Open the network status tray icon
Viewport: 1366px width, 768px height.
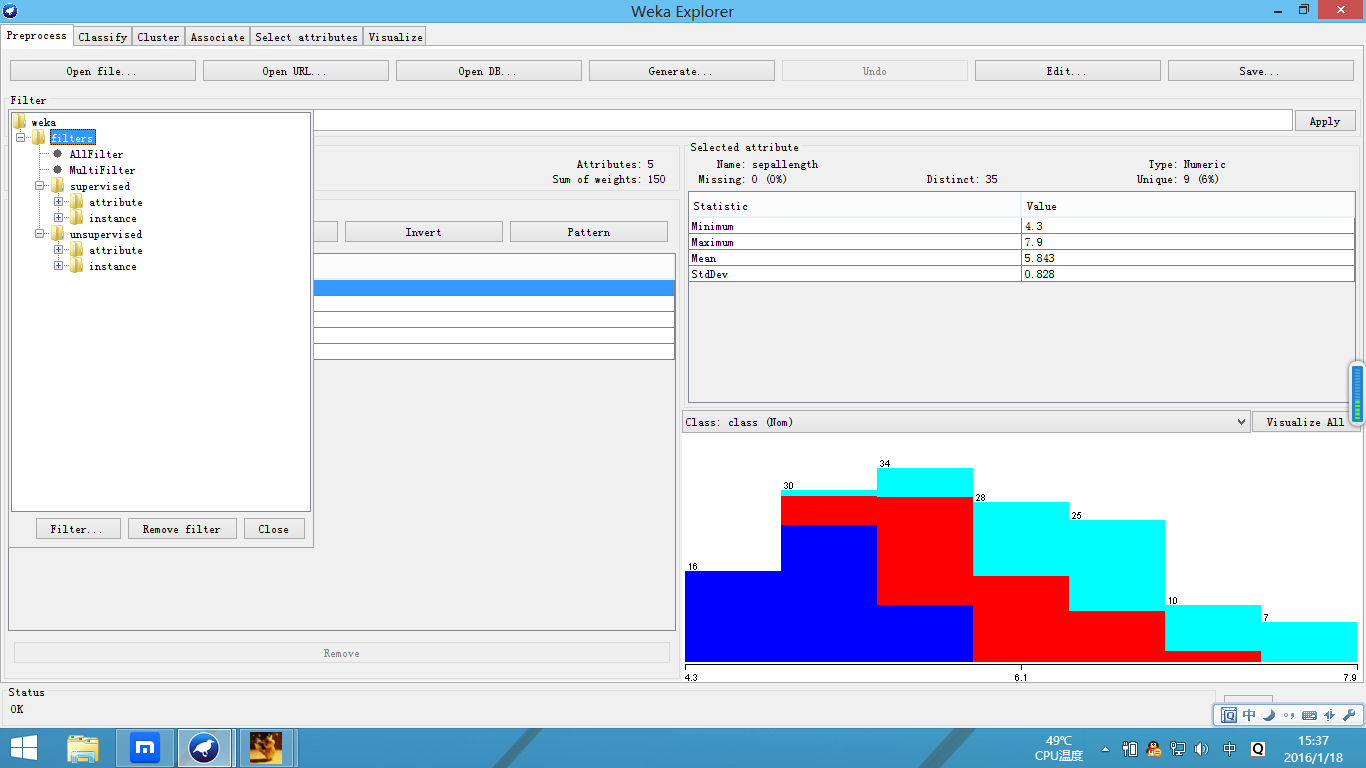tap(1178, 748)
